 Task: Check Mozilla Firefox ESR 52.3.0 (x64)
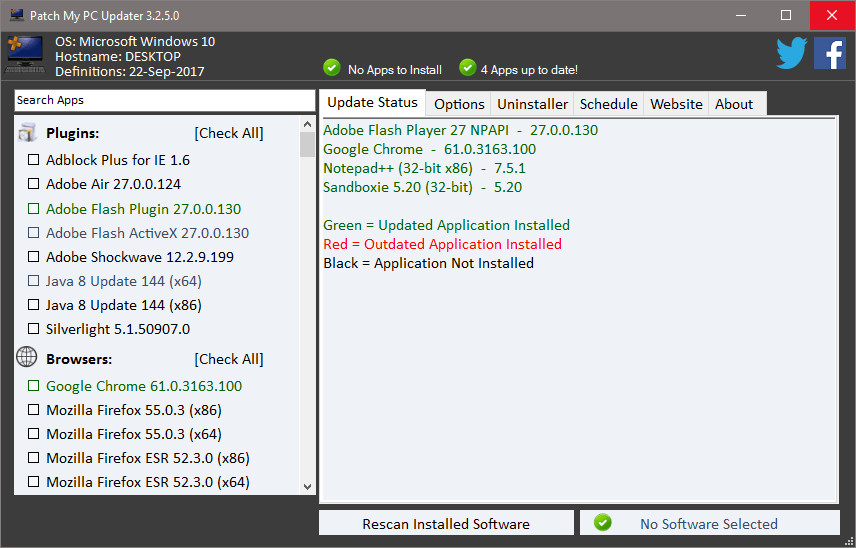[33, 481]
